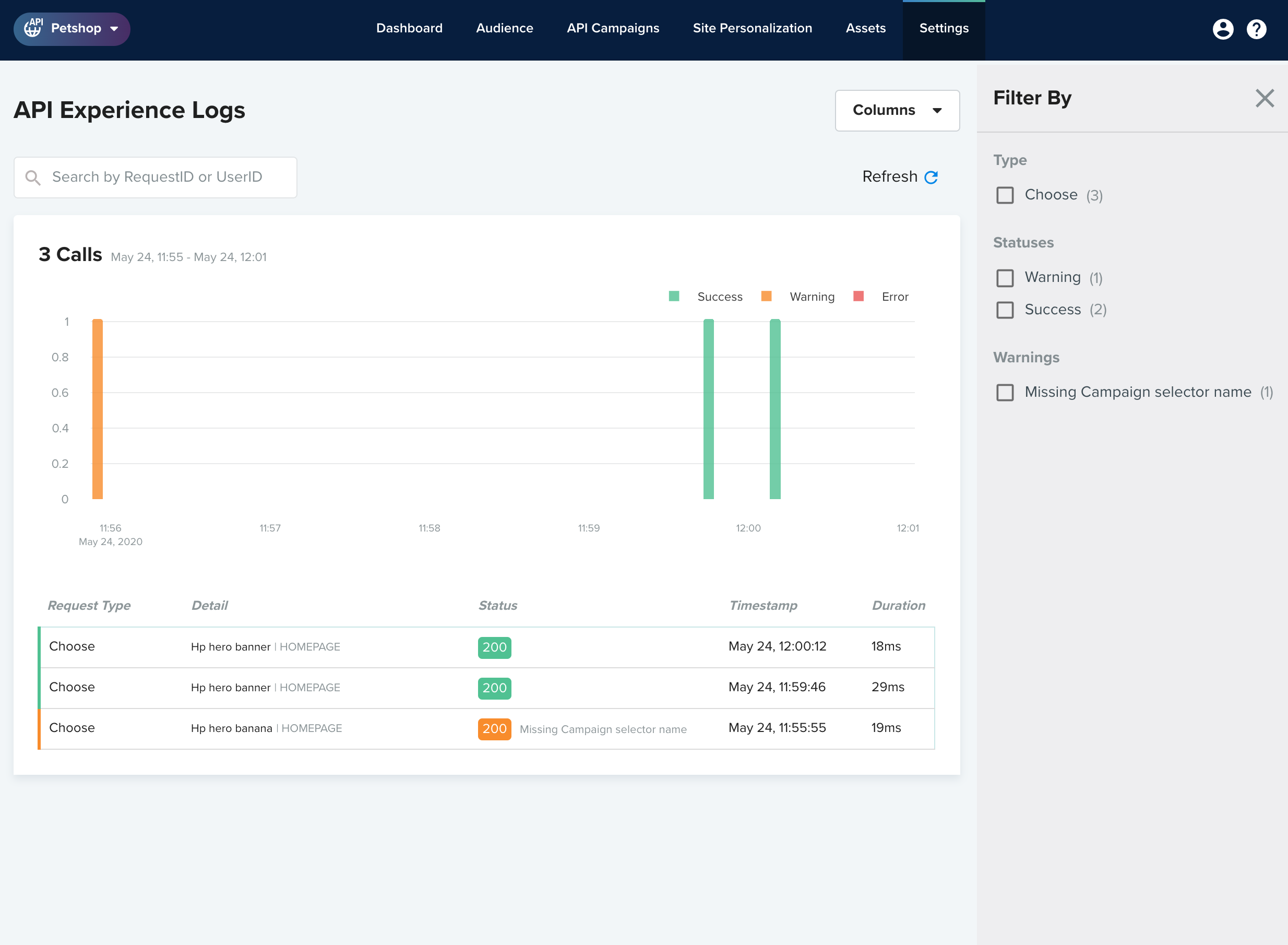The height and width of the screenshot is (945, 1288).
Task: Sort by Status column header
Action: pos(498,605)
